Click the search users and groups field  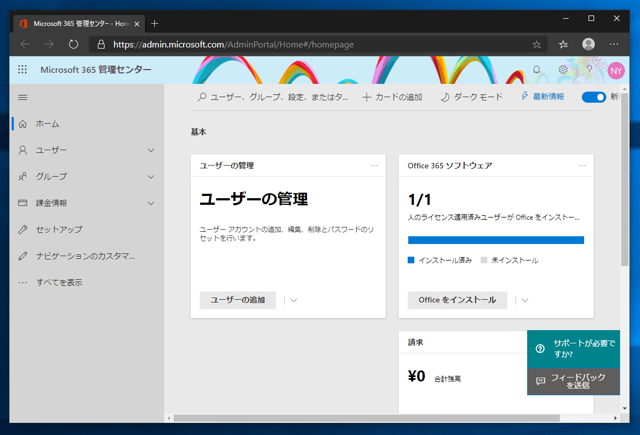coord(273,97)
